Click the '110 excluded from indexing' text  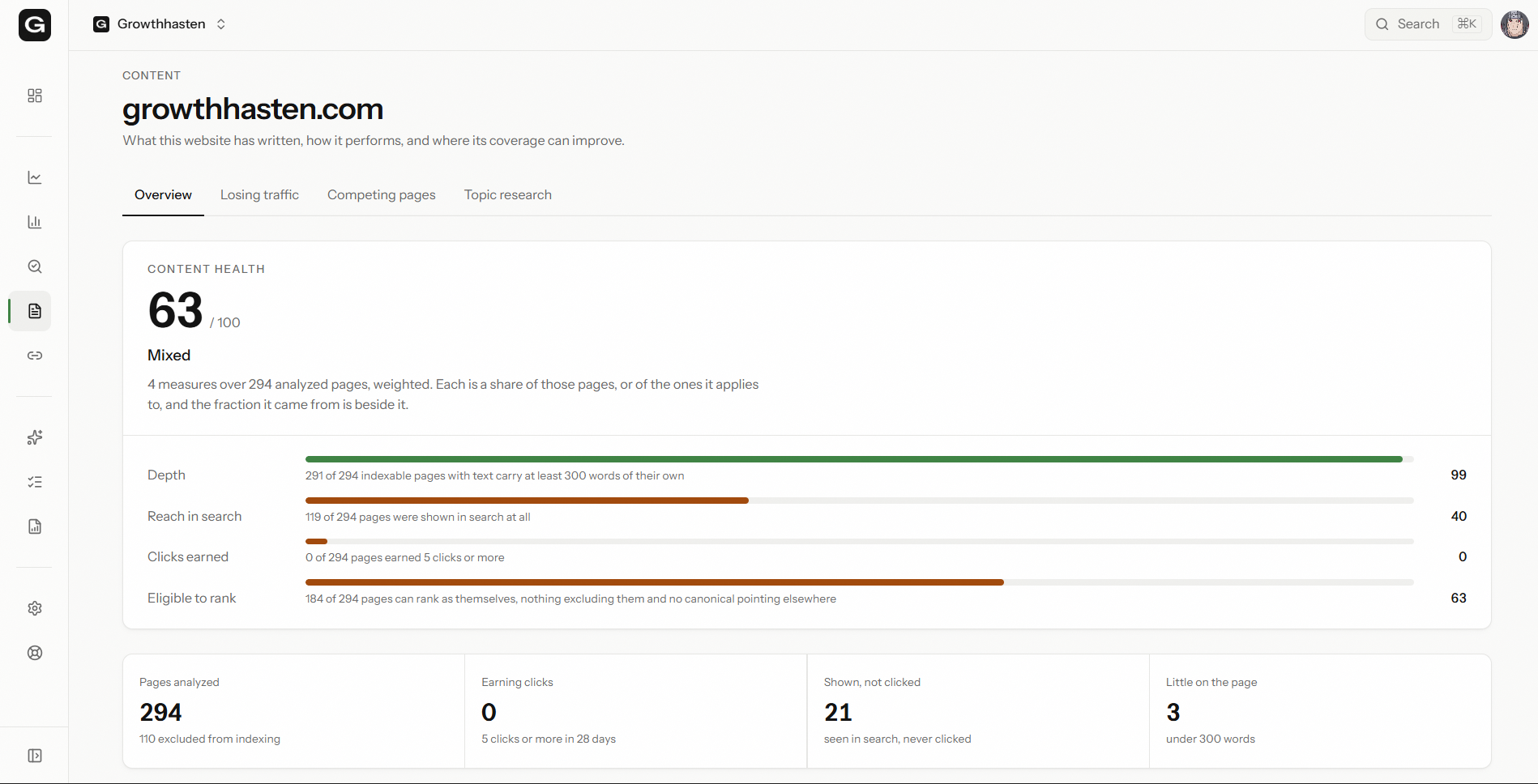[210, 739]
